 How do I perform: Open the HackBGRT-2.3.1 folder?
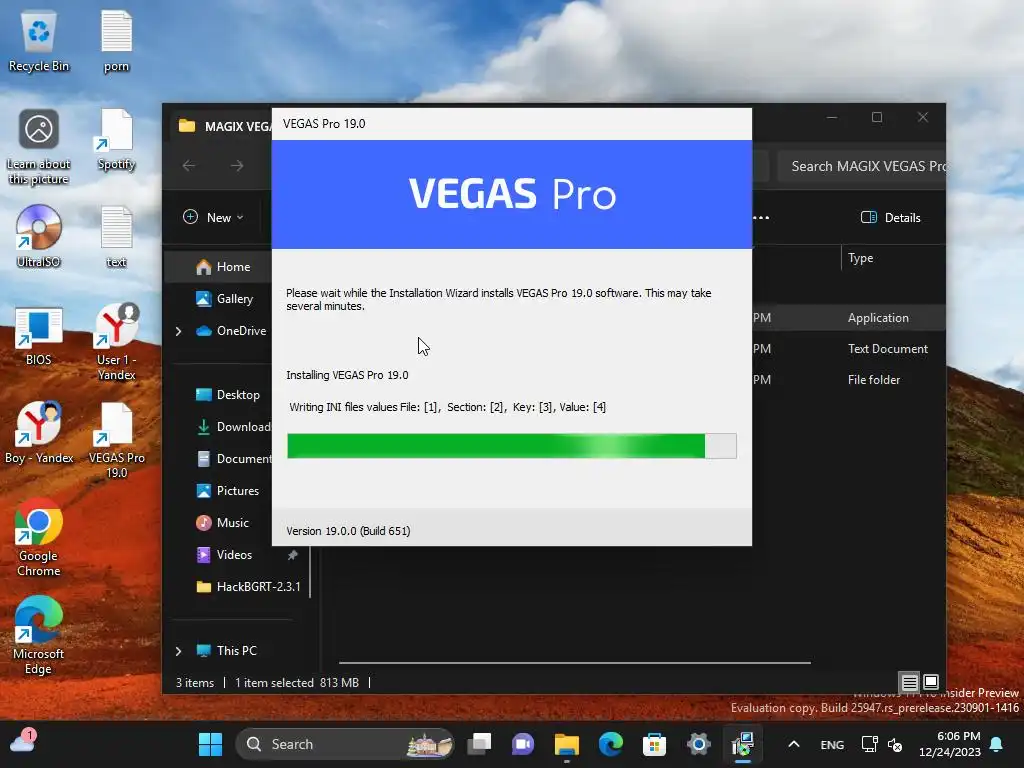point(248,586)
